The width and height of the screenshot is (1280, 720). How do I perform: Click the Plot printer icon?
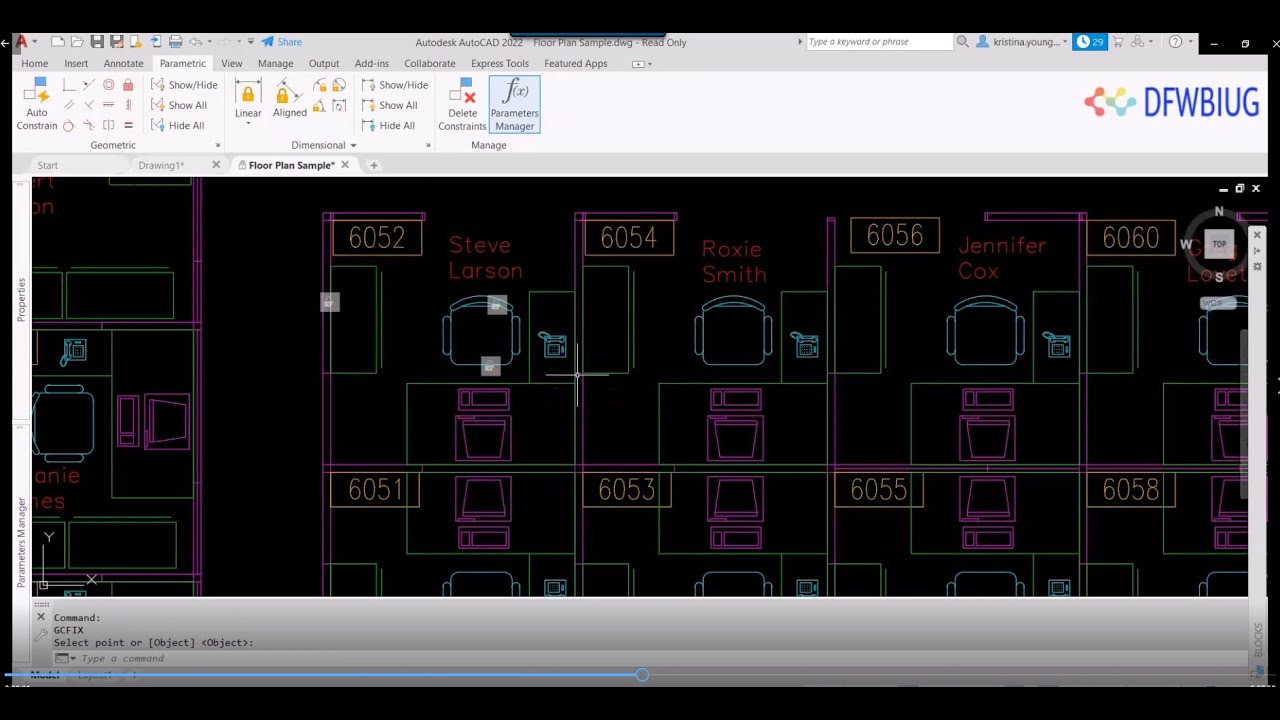pos(176,42)
